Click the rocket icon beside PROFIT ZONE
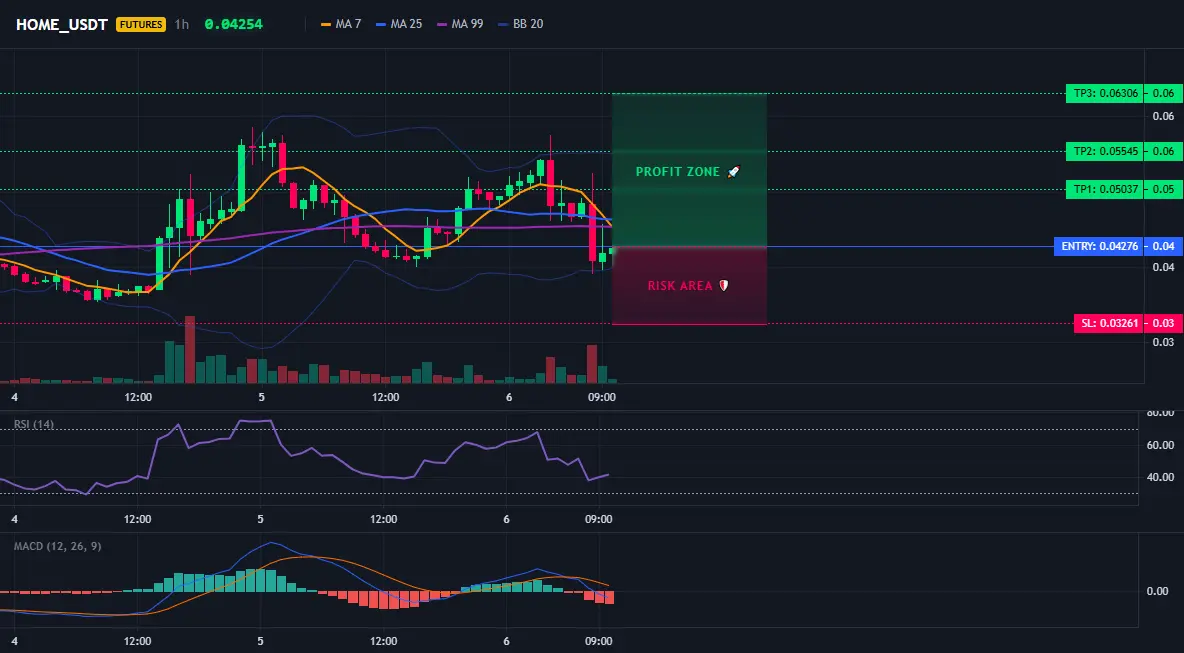1184x653 pixels. [x=733, y=172]
